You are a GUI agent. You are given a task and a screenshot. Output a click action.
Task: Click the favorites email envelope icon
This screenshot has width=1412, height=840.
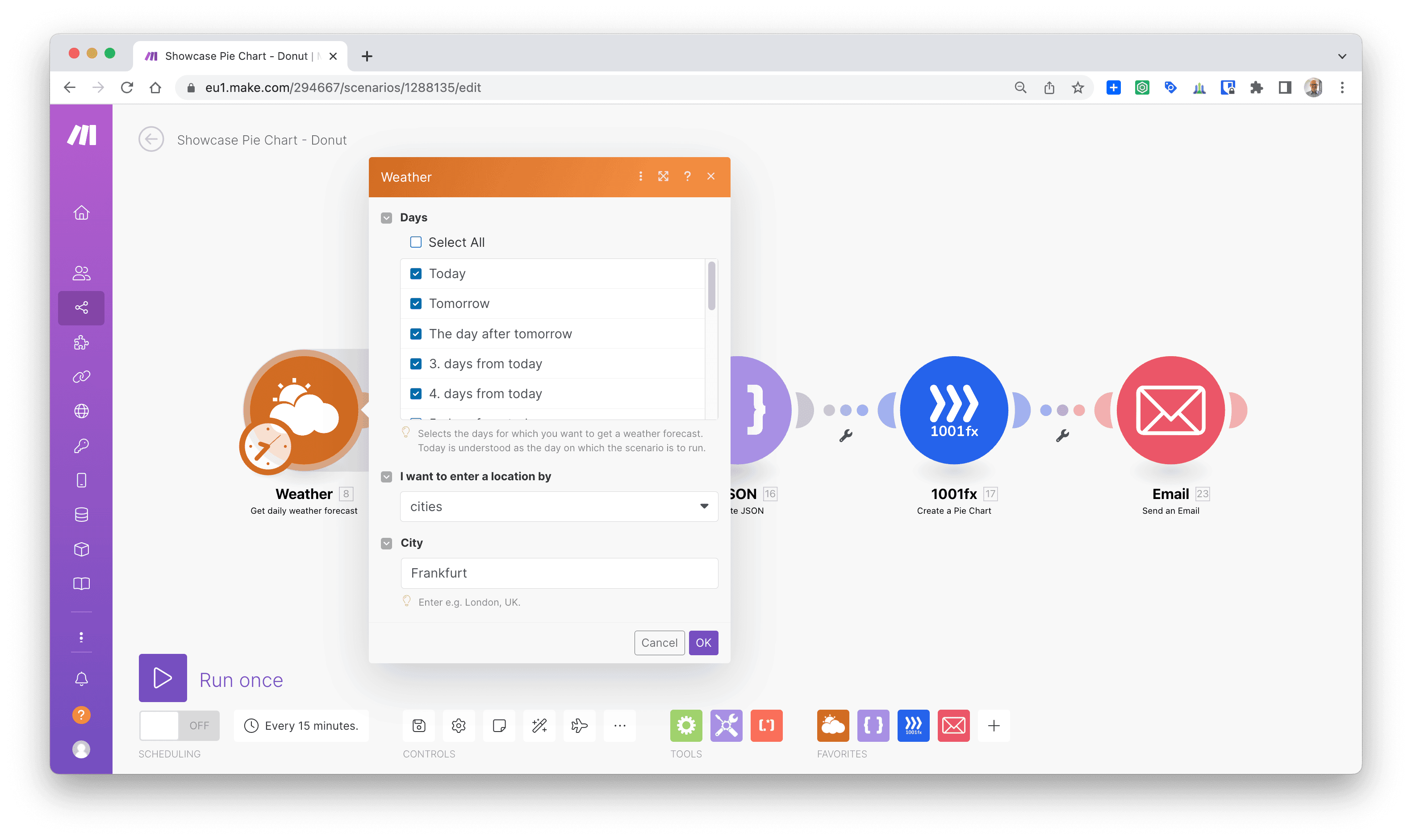click(953, 725)
